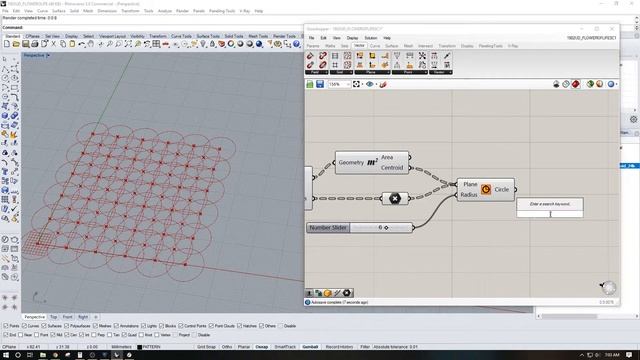Click the Help question mark icon
640x360 pixels.
coord(297,44)
